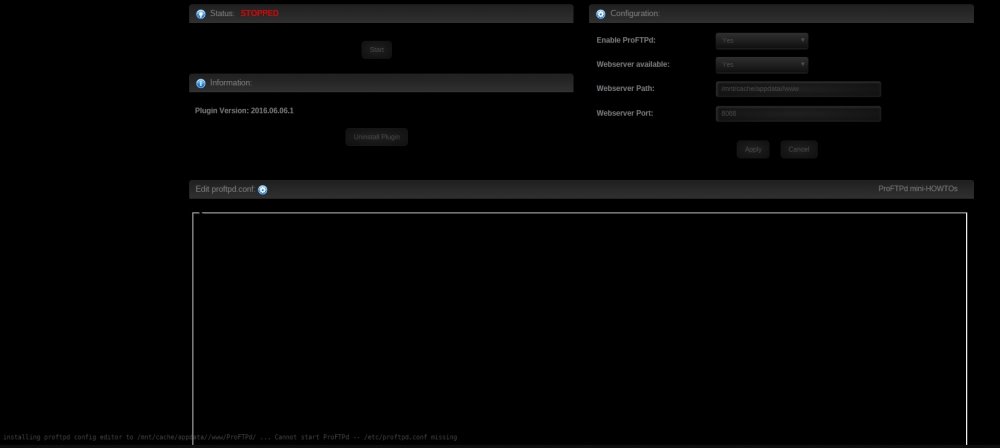Viewport: 1000px width, 448px height.
Task: Click the Webserver Path input field
Action: [x=798, y=89]
